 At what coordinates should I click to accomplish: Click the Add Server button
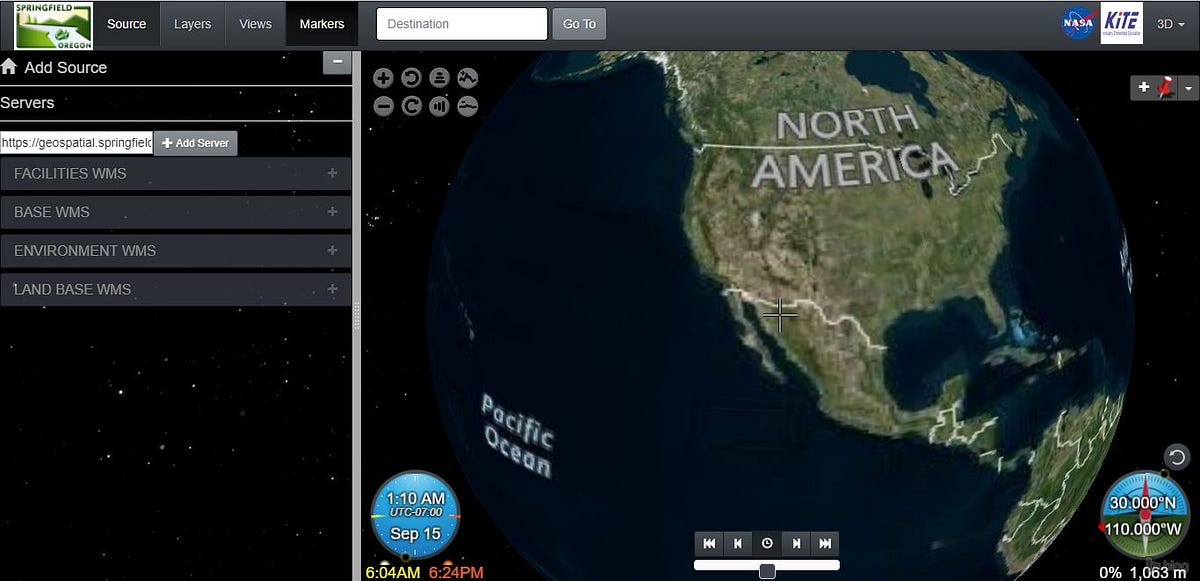(195, 142)
